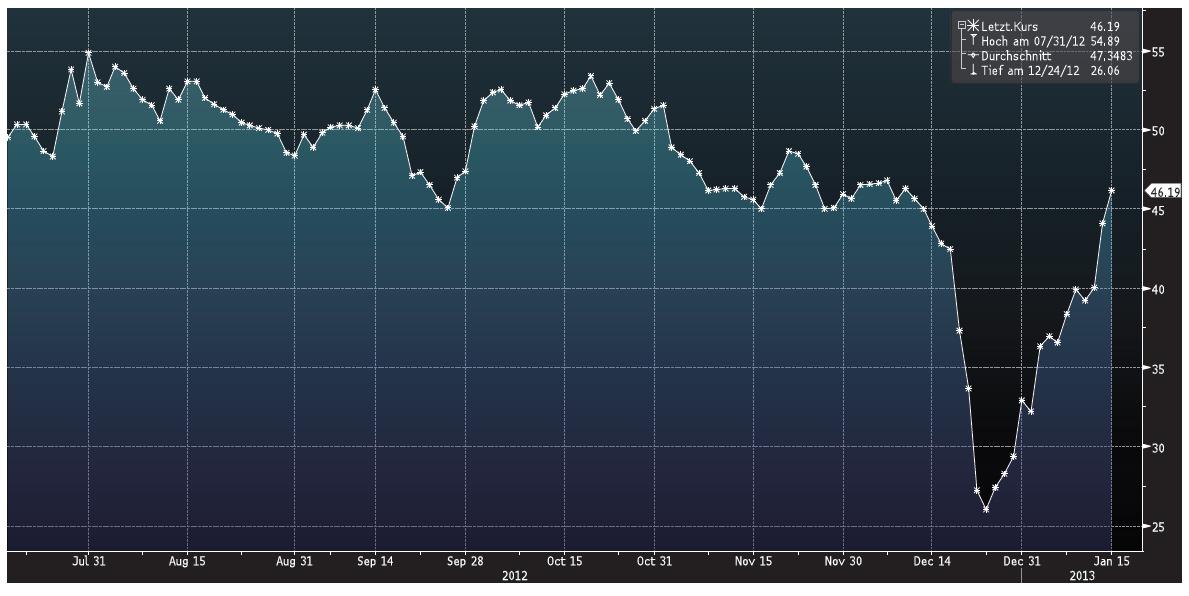This screenshot has height=596, width=1189.
Task: Click the lowest data point near 26.06
Action: coord(986,510)
